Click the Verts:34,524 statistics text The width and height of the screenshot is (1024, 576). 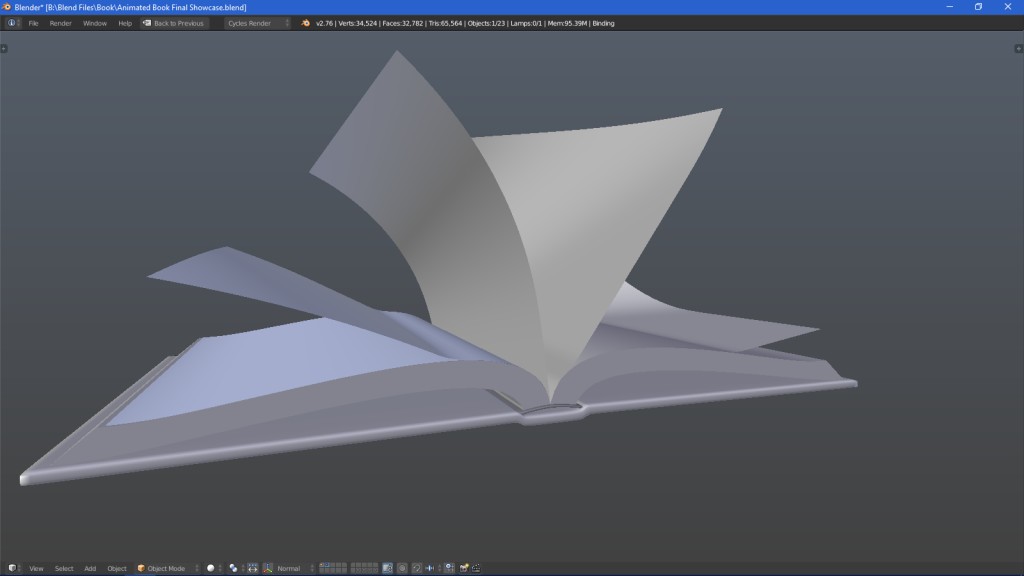356,22
